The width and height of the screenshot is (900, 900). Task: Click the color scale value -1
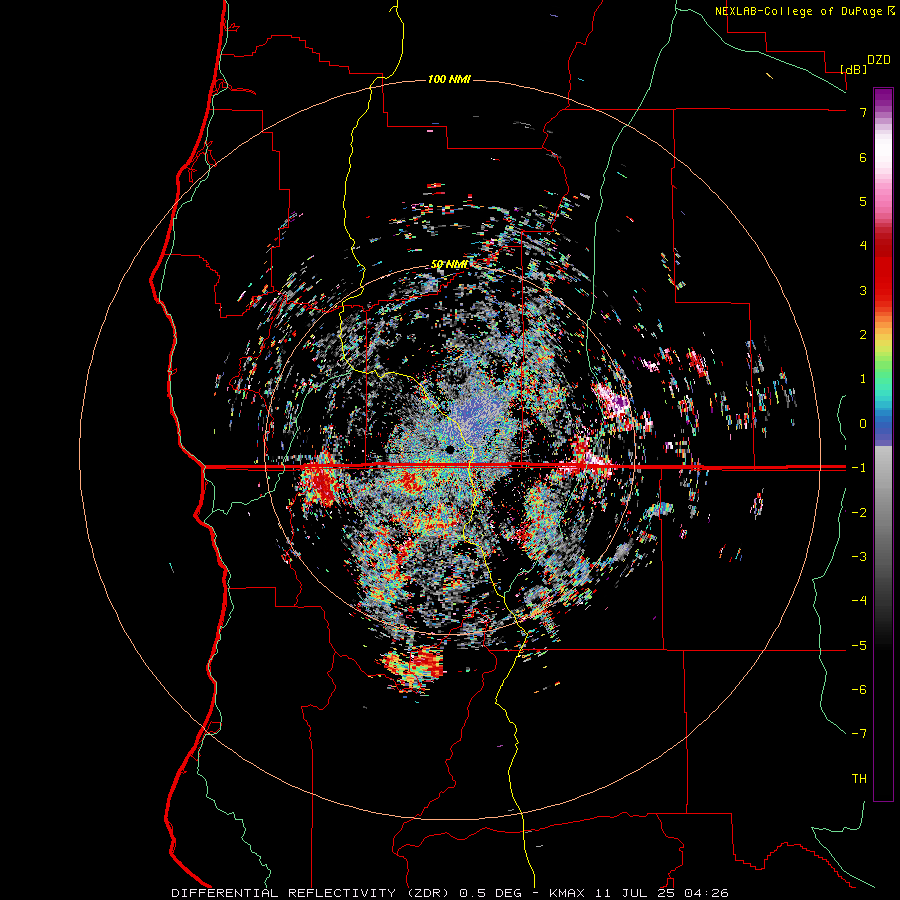(859, 468)
